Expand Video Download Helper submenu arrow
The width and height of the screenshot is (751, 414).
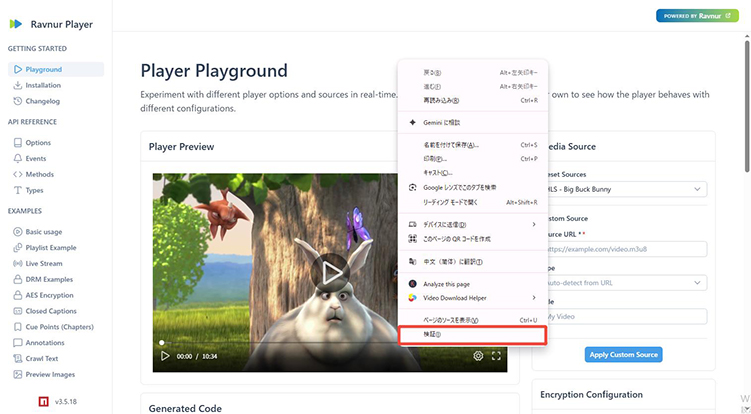click(x=534, y=298)
